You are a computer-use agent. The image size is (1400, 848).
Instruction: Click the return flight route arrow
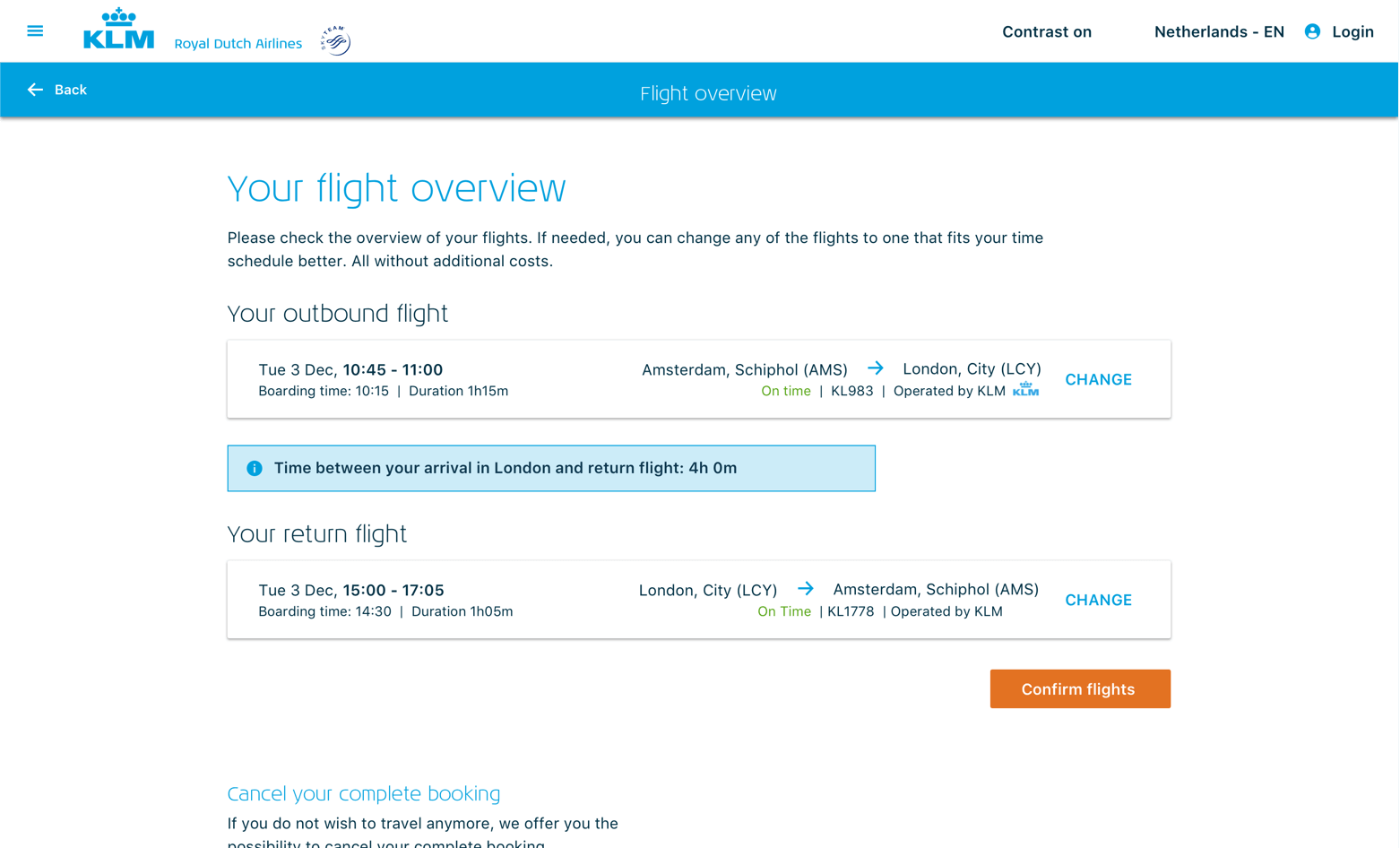[x=805, y=589]
